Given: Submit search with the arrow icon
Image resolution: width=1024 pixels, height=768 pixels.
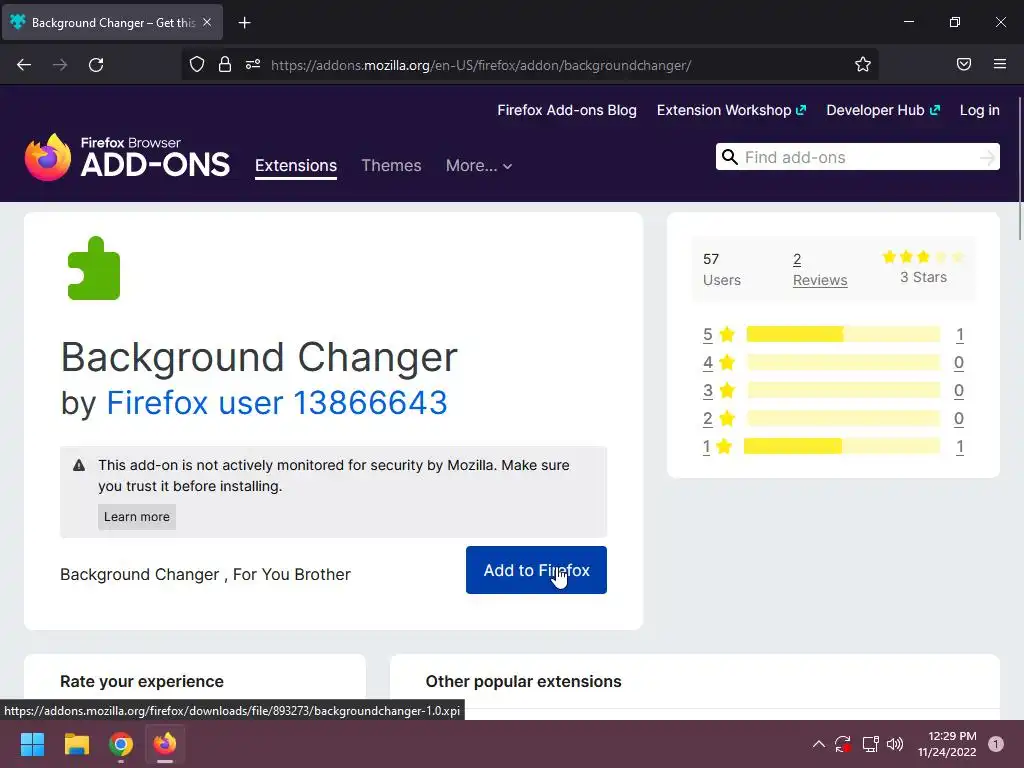Looking at the screenshot, I should point(987,157).
